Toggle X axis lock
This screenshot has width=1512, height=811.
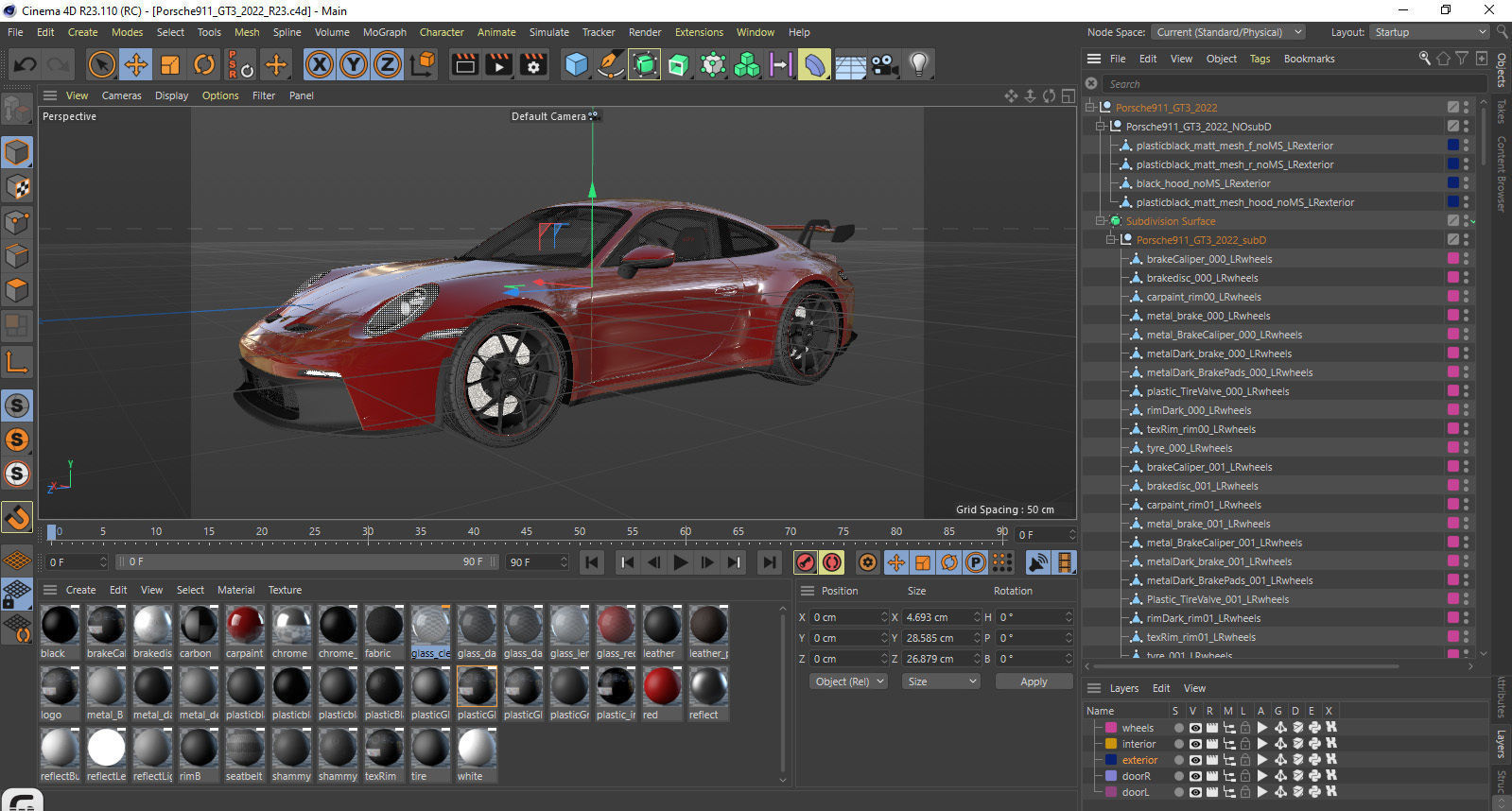(x=320, y=64)
